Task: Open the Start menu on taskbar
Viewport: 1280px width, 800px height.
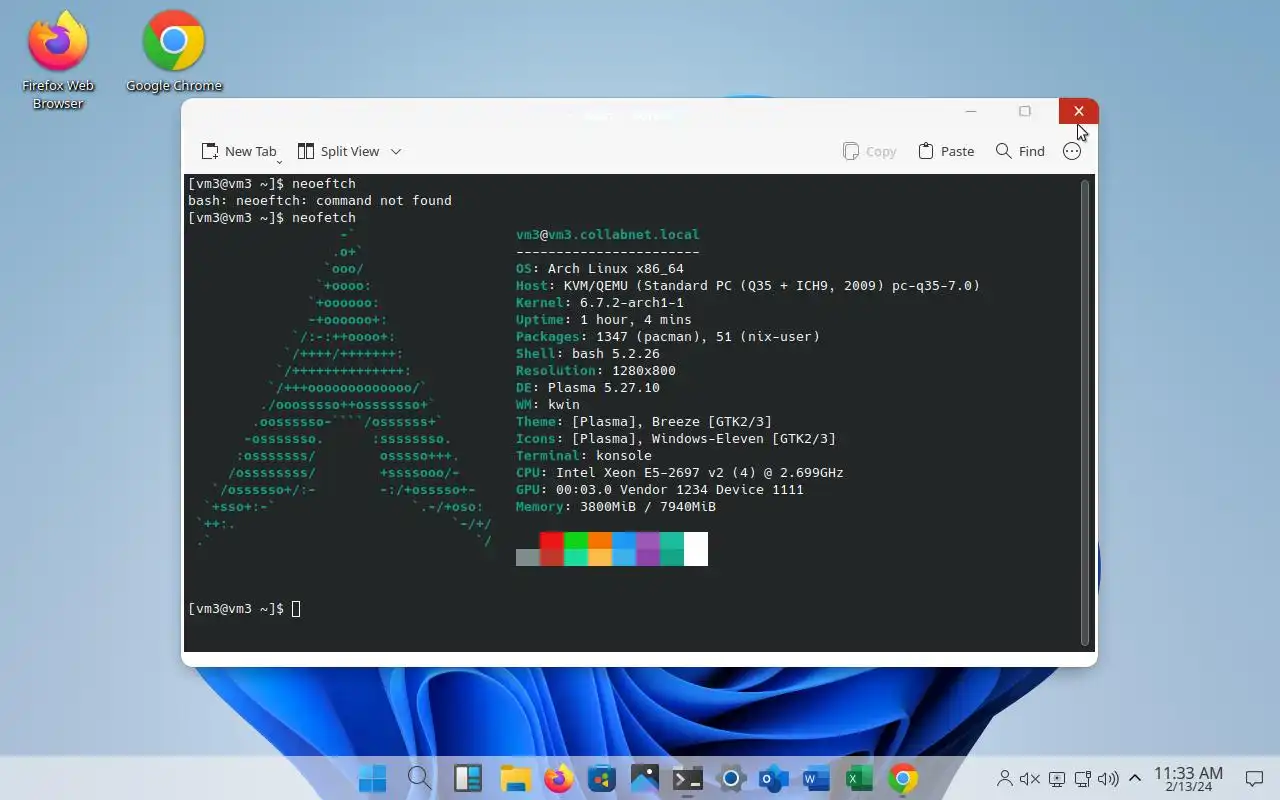Action: pyautogui.click(x=372, y=778)
